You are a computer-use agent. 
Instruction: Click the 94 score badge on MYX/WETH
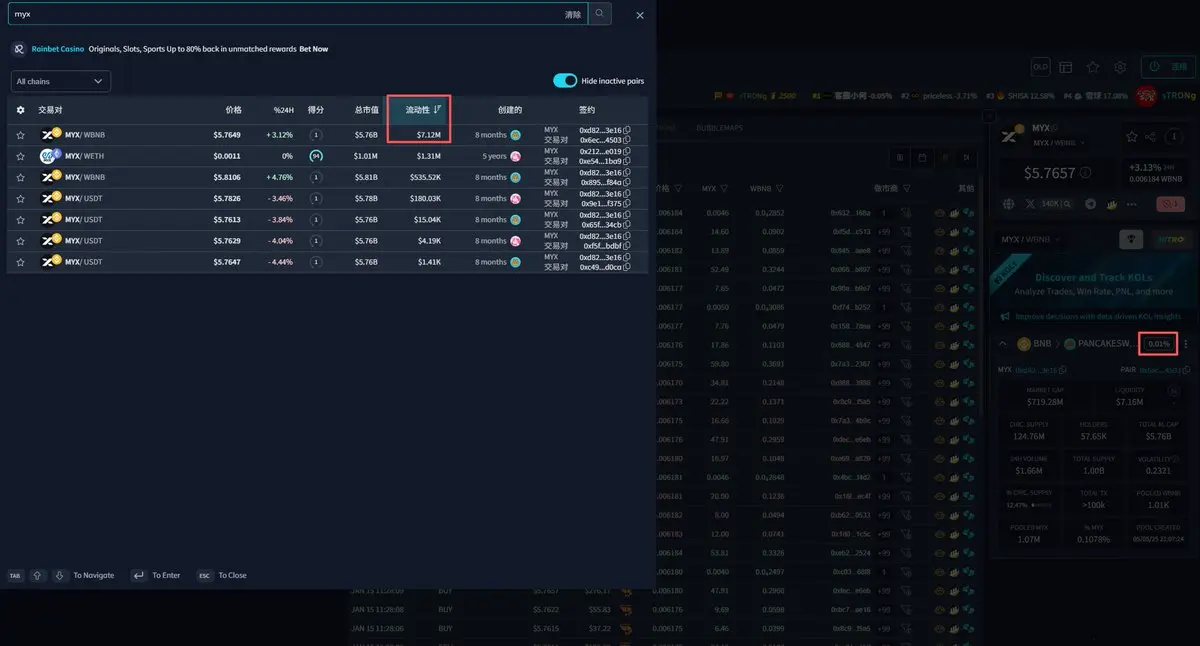click(316, 156)
